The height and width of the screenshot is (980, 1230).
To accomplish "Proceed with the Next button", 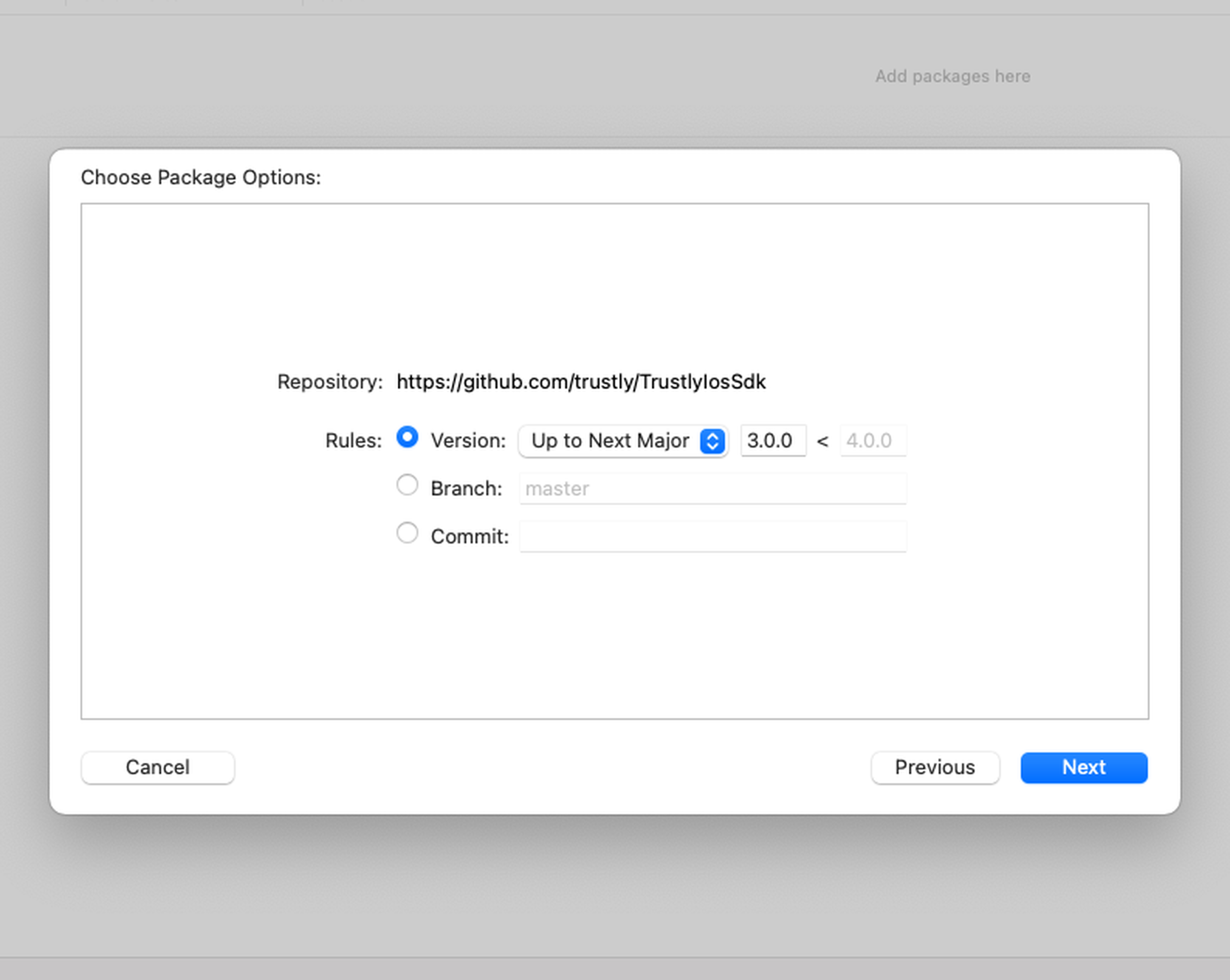I will (1084, 767).
